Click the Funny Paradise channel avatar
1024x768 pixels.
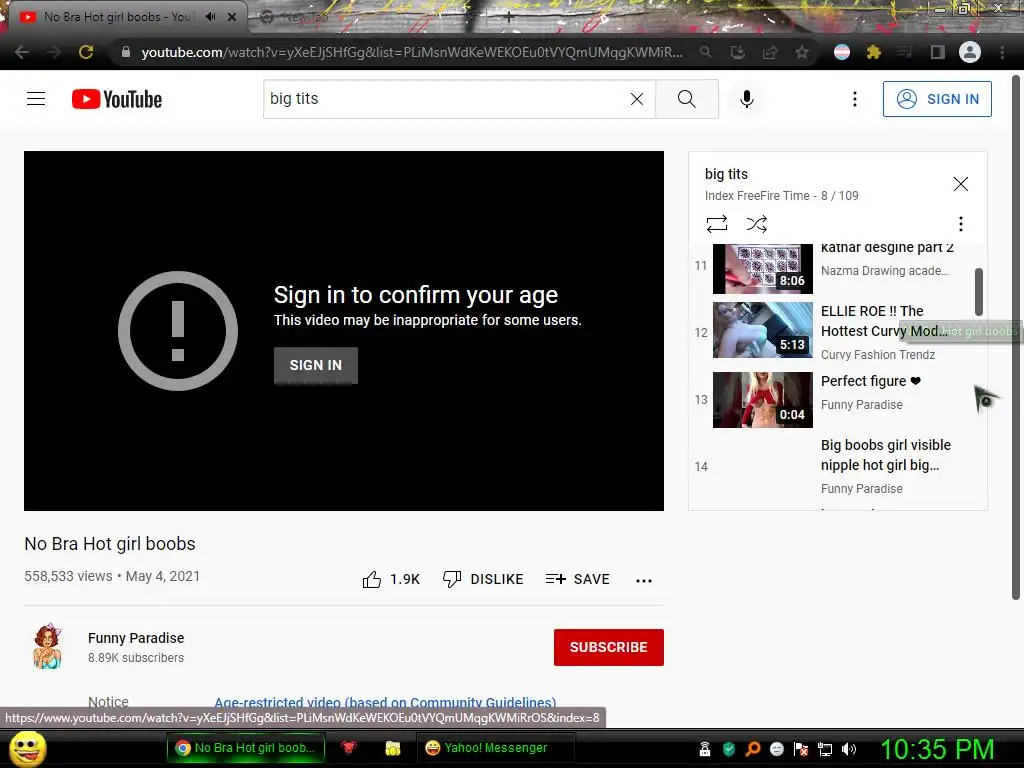point(48,647)
